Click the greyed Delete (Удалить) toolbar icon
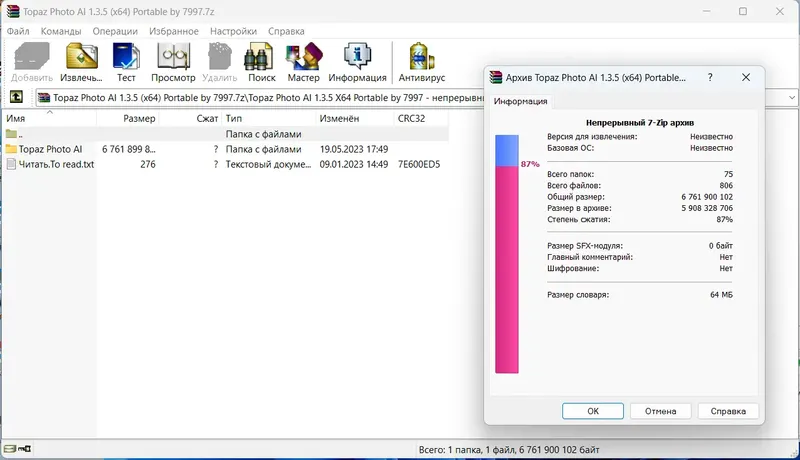Screen dimensions: 800x460 (220, 56)
